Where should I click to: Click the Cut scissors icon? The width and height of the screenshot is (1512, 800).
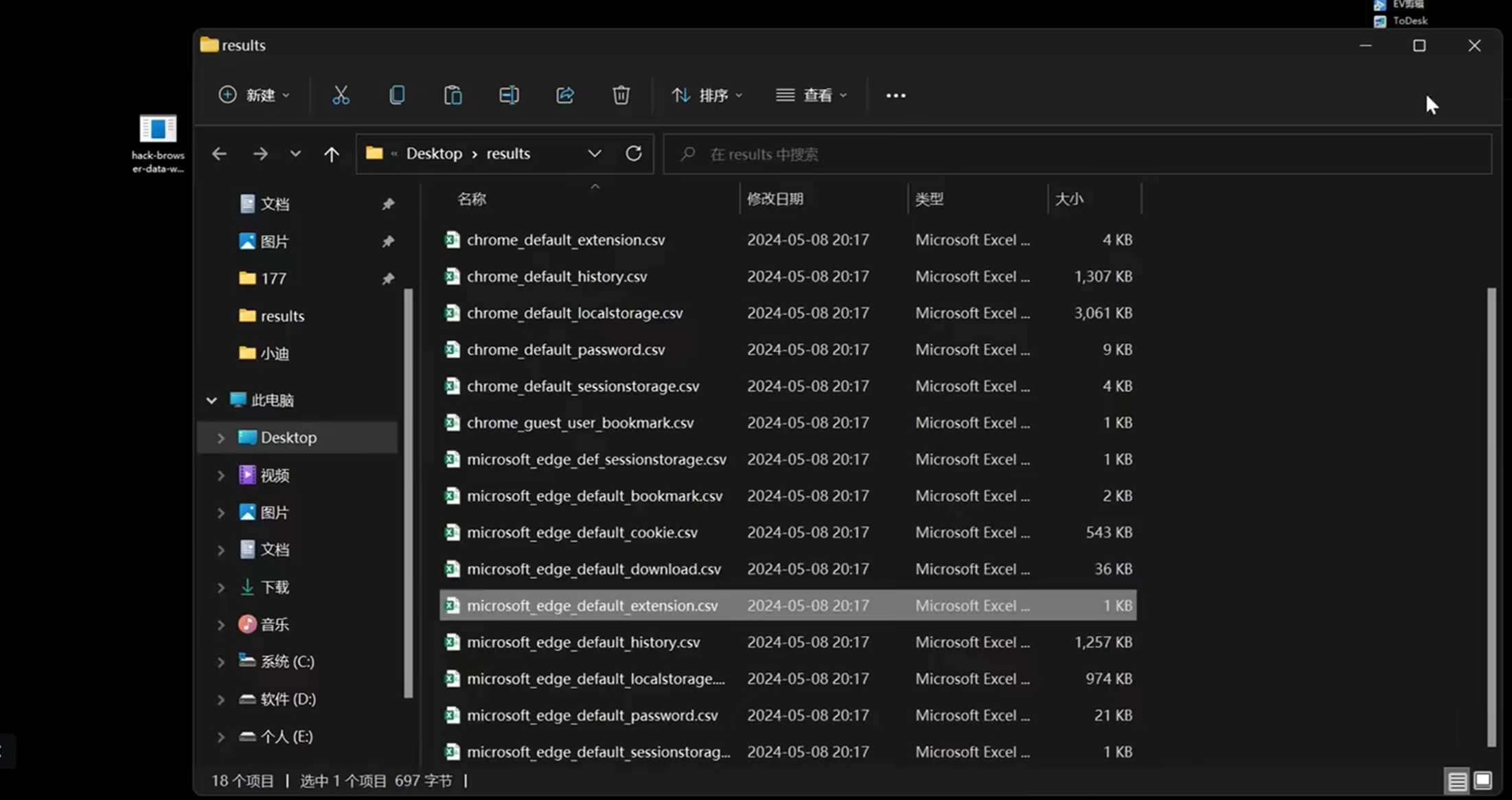(341, 95)
